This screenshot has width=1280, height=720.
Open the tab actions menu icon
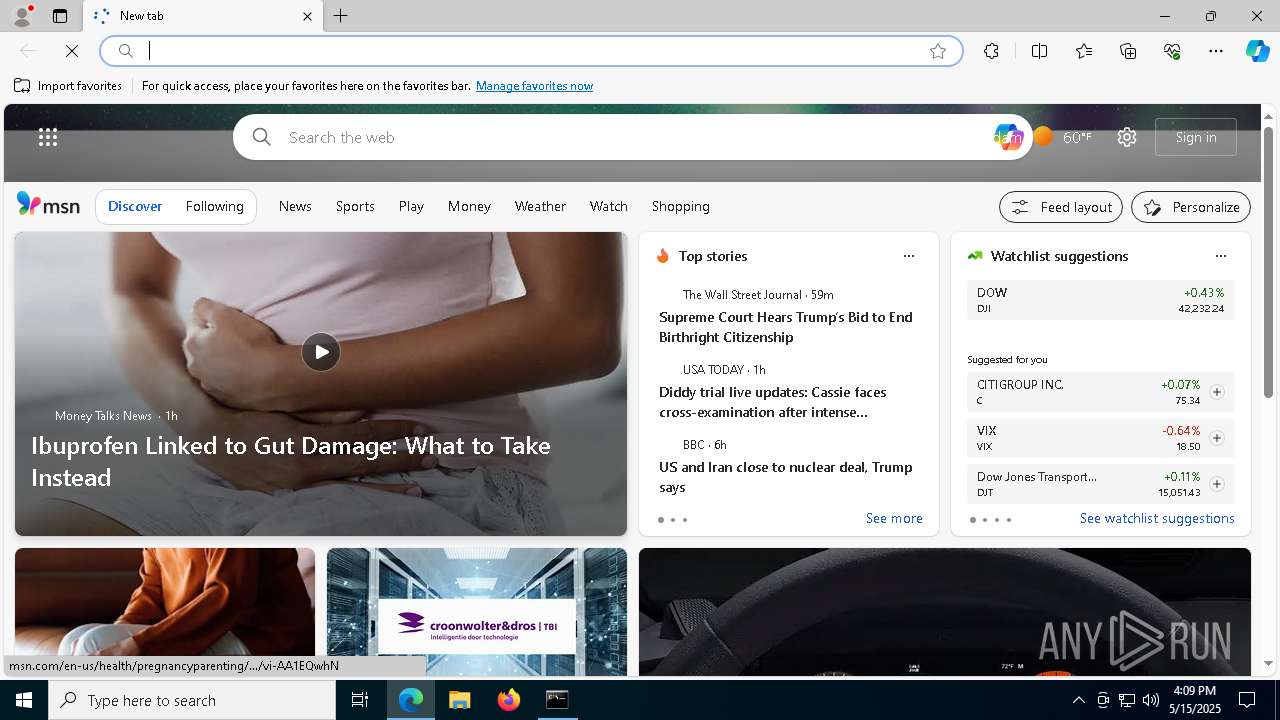point(60,16)
